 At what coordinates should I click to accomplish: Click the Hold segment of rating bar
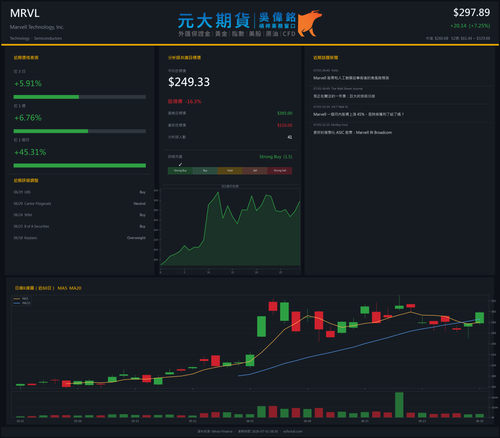point(230,171)
